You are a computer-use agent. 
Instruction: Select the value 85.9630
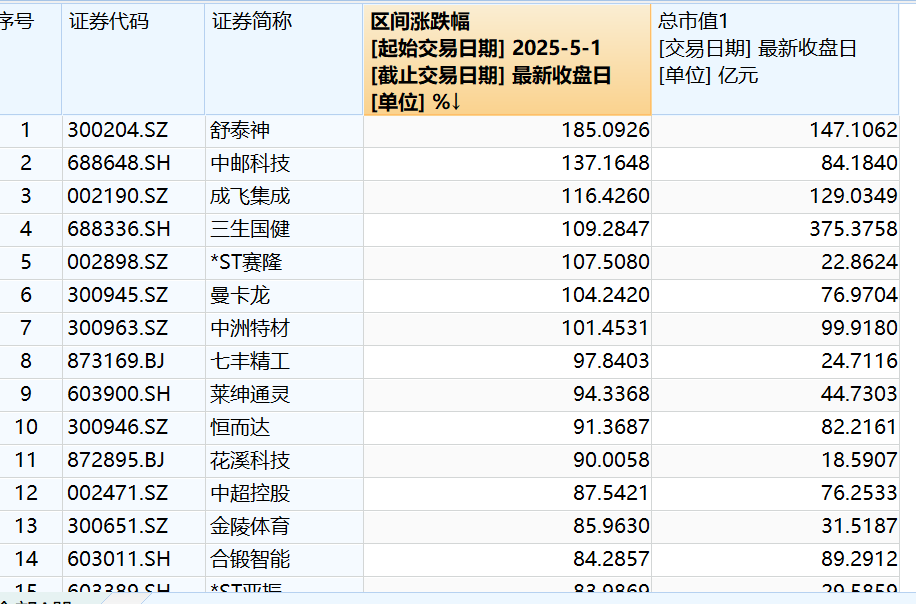611,526
